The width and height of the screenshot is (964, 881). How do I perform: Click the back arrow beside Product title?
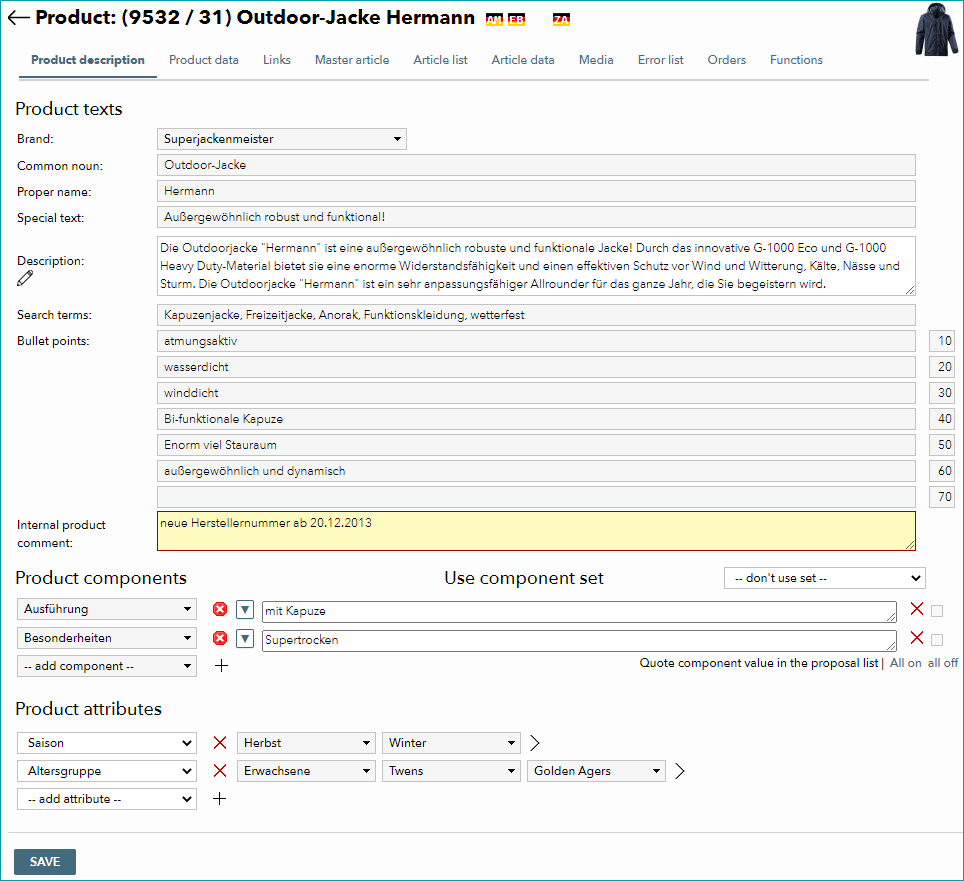18,18
